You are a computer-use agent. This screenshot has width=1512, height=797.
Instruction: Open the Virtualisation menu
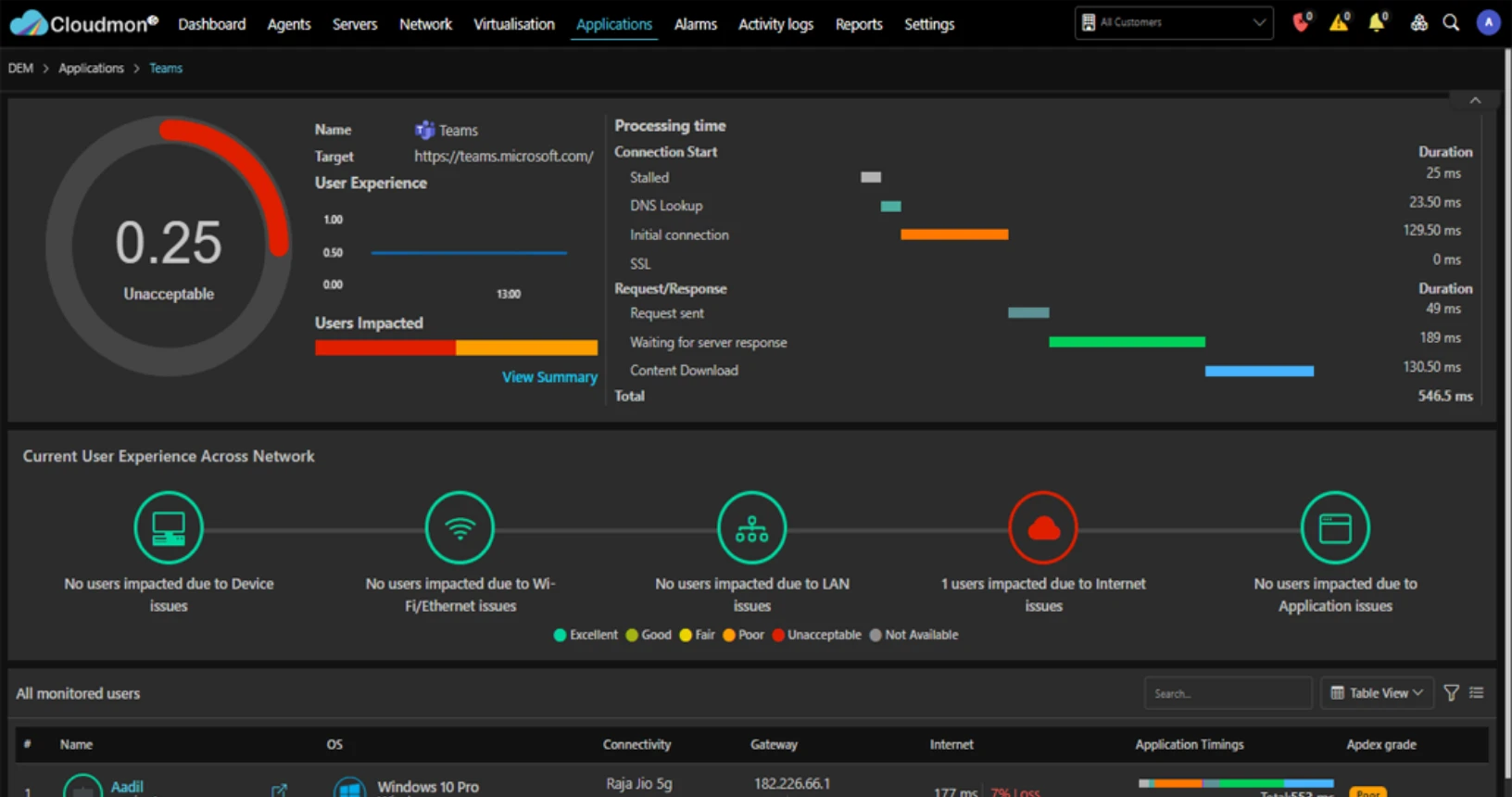[514, 24]
